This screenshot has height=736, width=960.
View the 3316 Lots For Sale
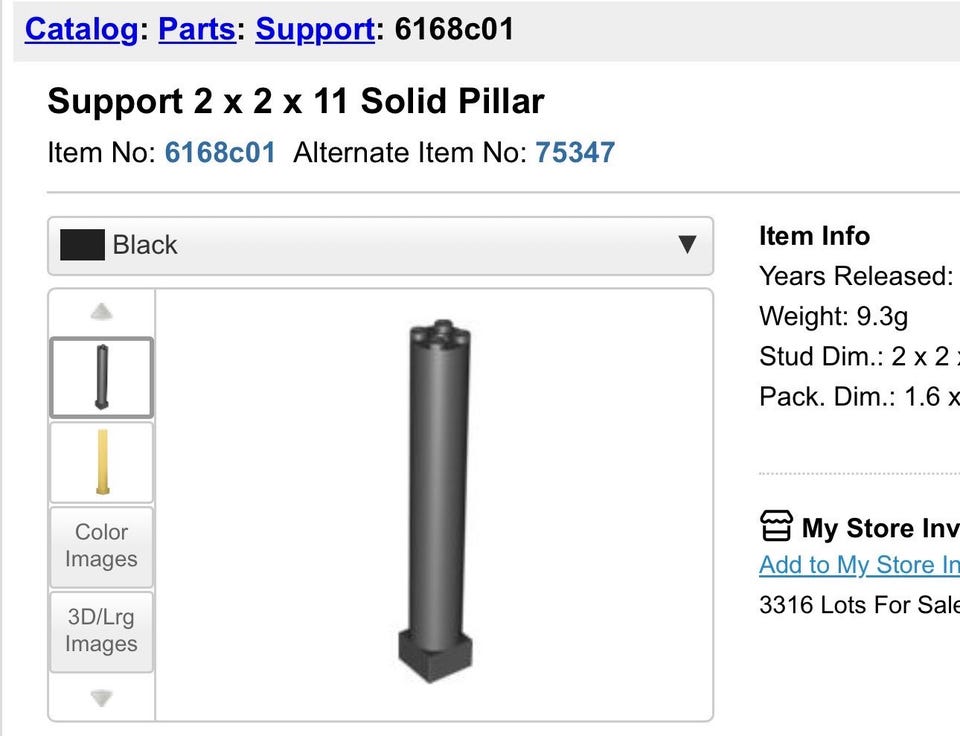click(x=858, y=605)
